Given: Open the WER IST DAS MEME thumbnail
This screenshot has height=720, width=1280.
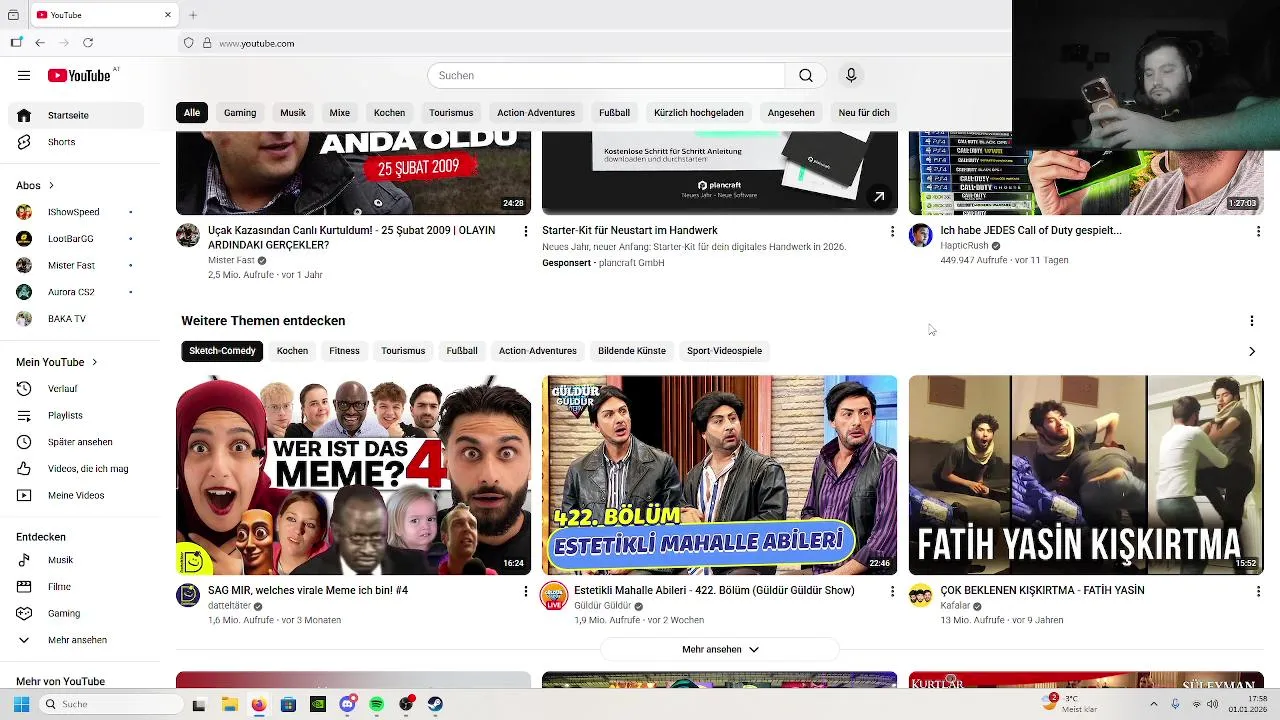Looking at the screenshot, I should click(x=353, y=475).
